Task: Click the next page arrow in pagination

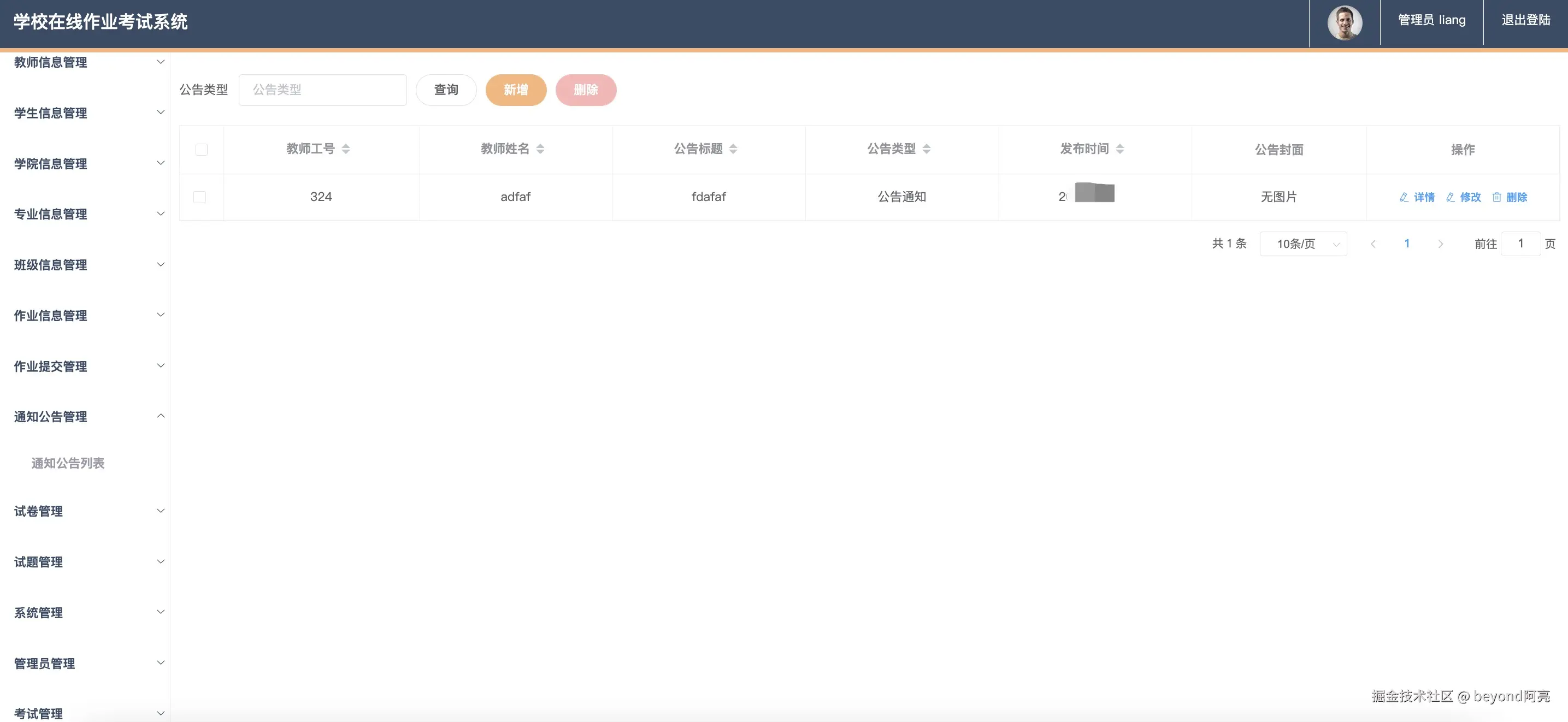Action: tap(1441, 243)
